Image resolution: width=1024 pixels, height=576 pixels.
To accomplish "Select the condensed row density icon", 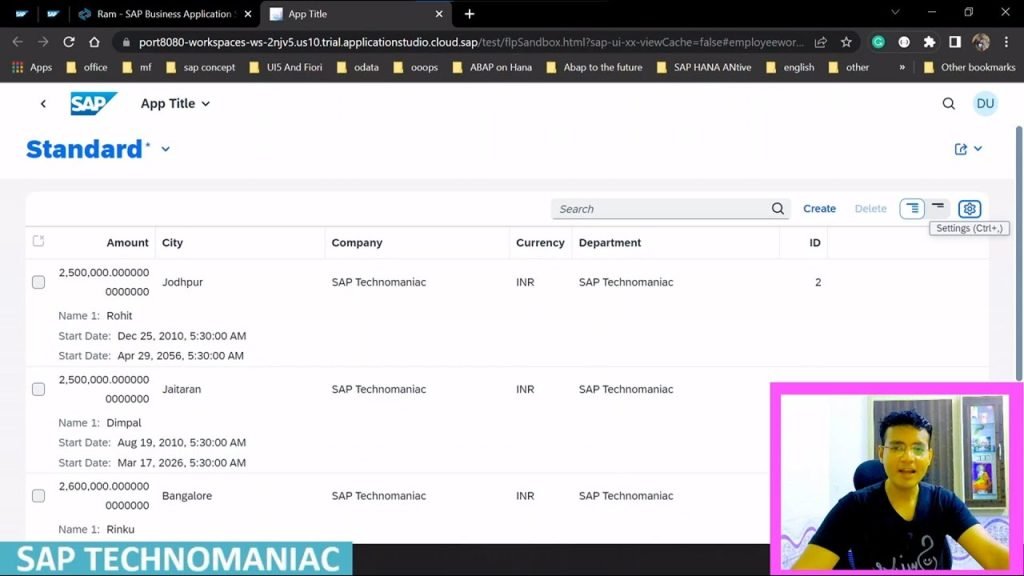I will click(x=937, y=208).
